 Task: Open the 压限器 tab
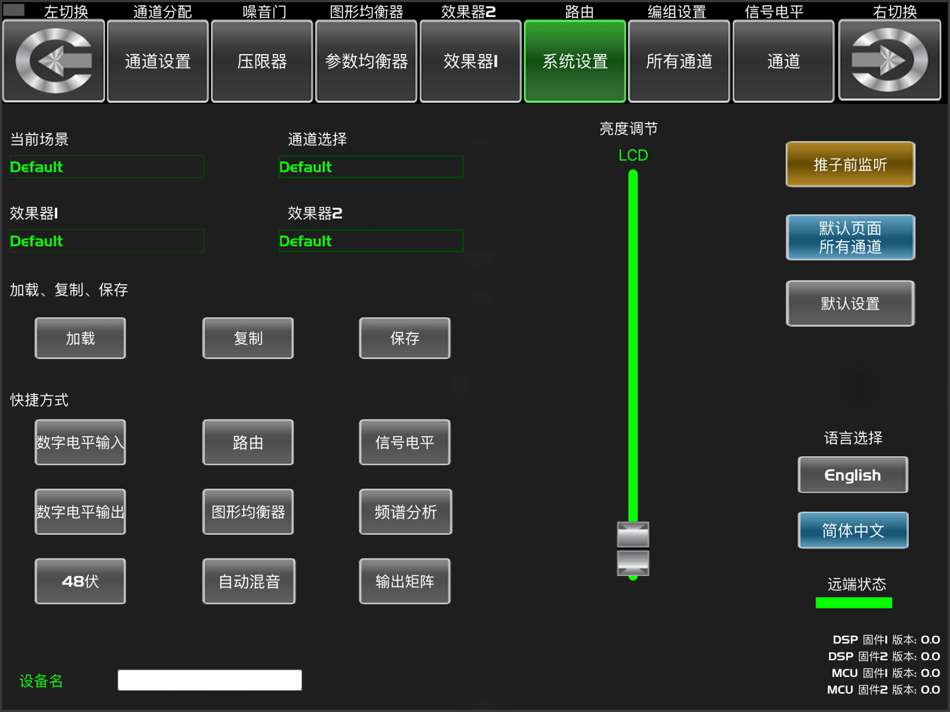(262, 61)
